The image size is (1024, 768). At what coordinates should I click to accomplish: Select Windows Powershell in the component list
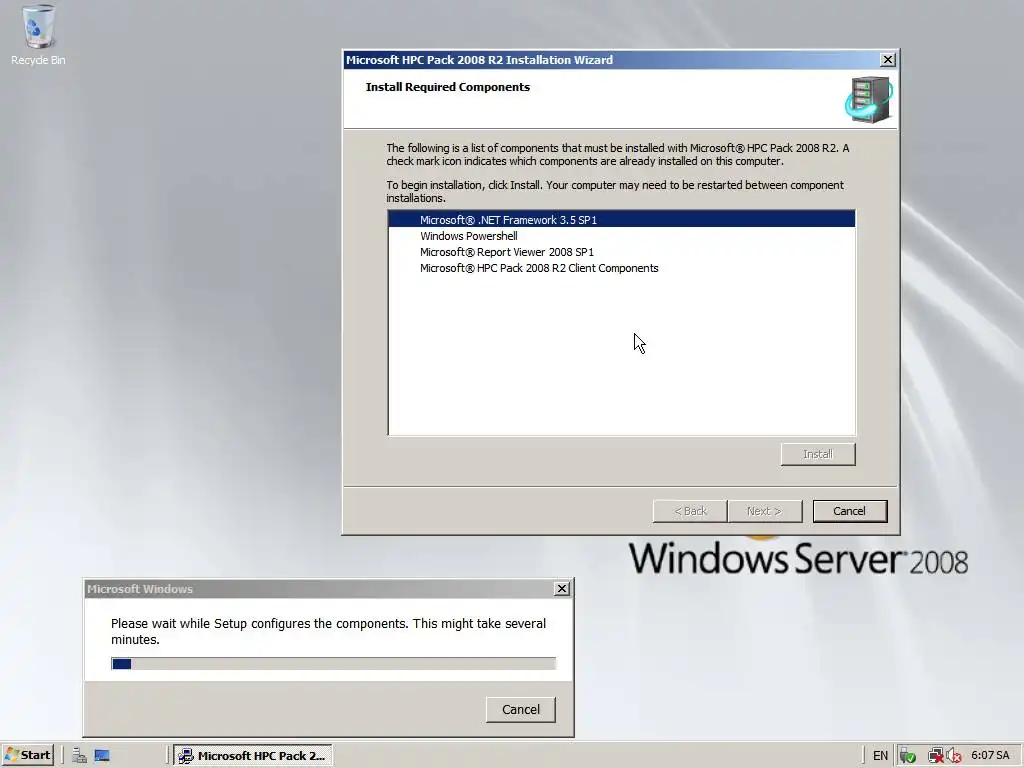pos(621,236)
